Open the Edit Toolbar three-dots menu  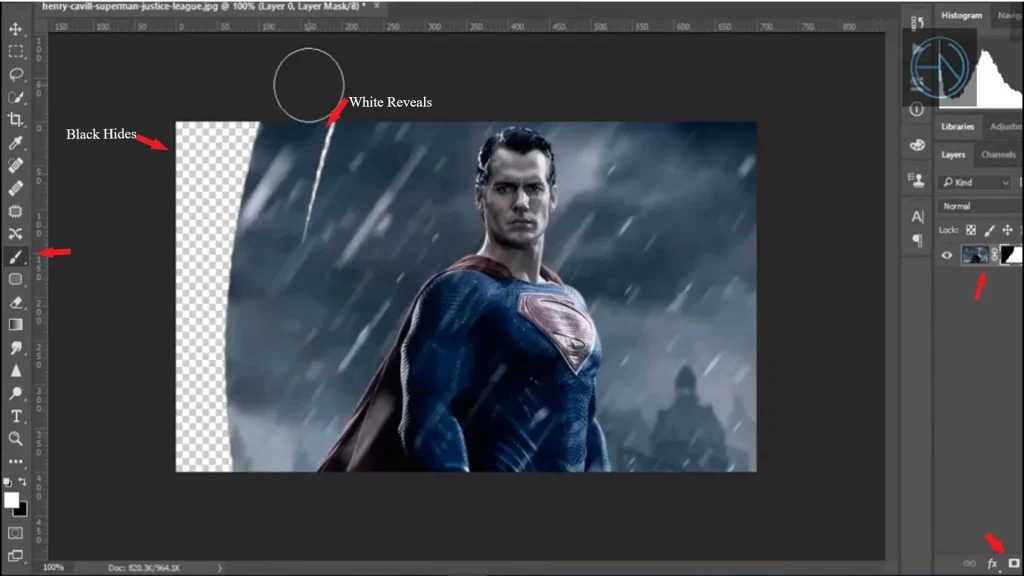click(x=16, y=461)
